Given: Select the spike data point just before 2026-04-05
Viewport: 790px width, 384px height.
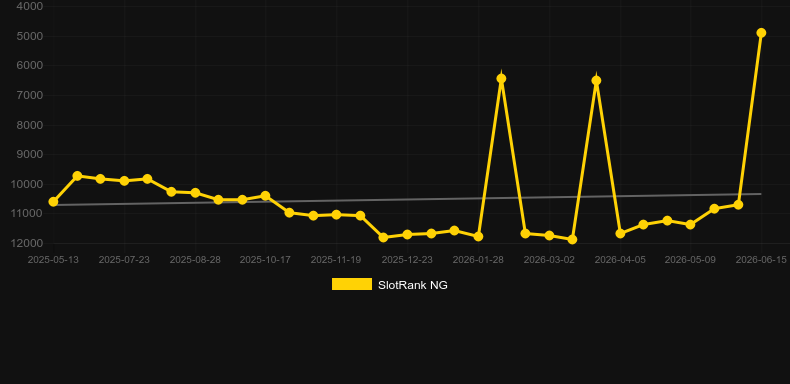Looking at the screenshot, I should point(596,81).
